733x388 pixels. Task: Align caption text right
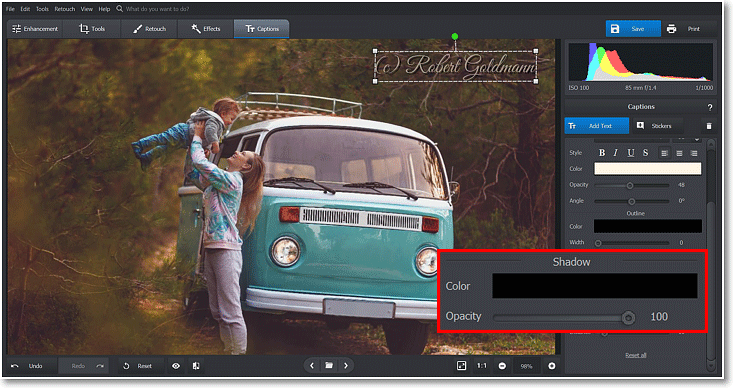[694, 153]
